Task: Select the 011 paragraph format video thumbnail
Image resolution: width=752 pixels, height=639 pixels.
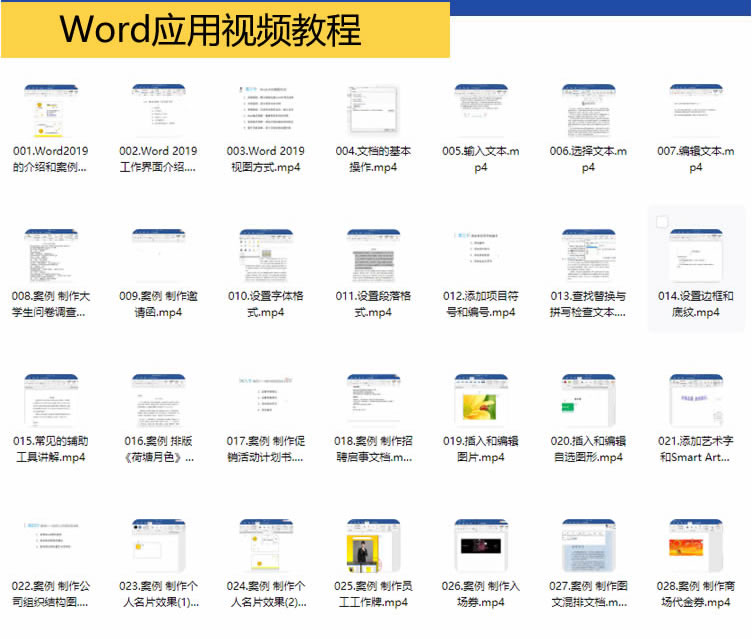Action: pos(373,256)
